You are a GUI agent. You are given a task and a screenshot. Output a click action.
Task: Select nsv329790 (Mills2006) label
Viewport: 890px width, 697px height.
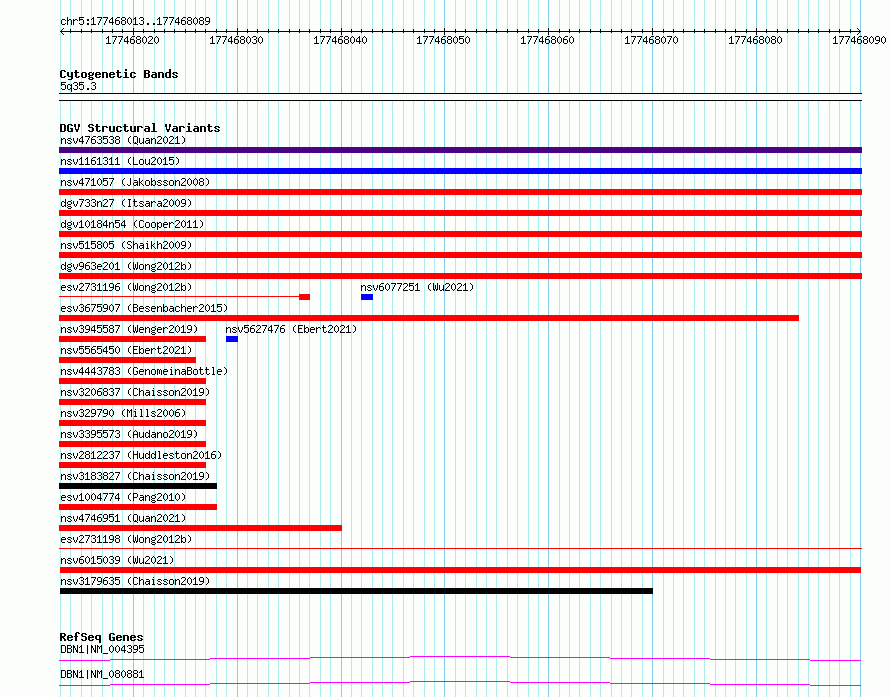click(123, 413)
